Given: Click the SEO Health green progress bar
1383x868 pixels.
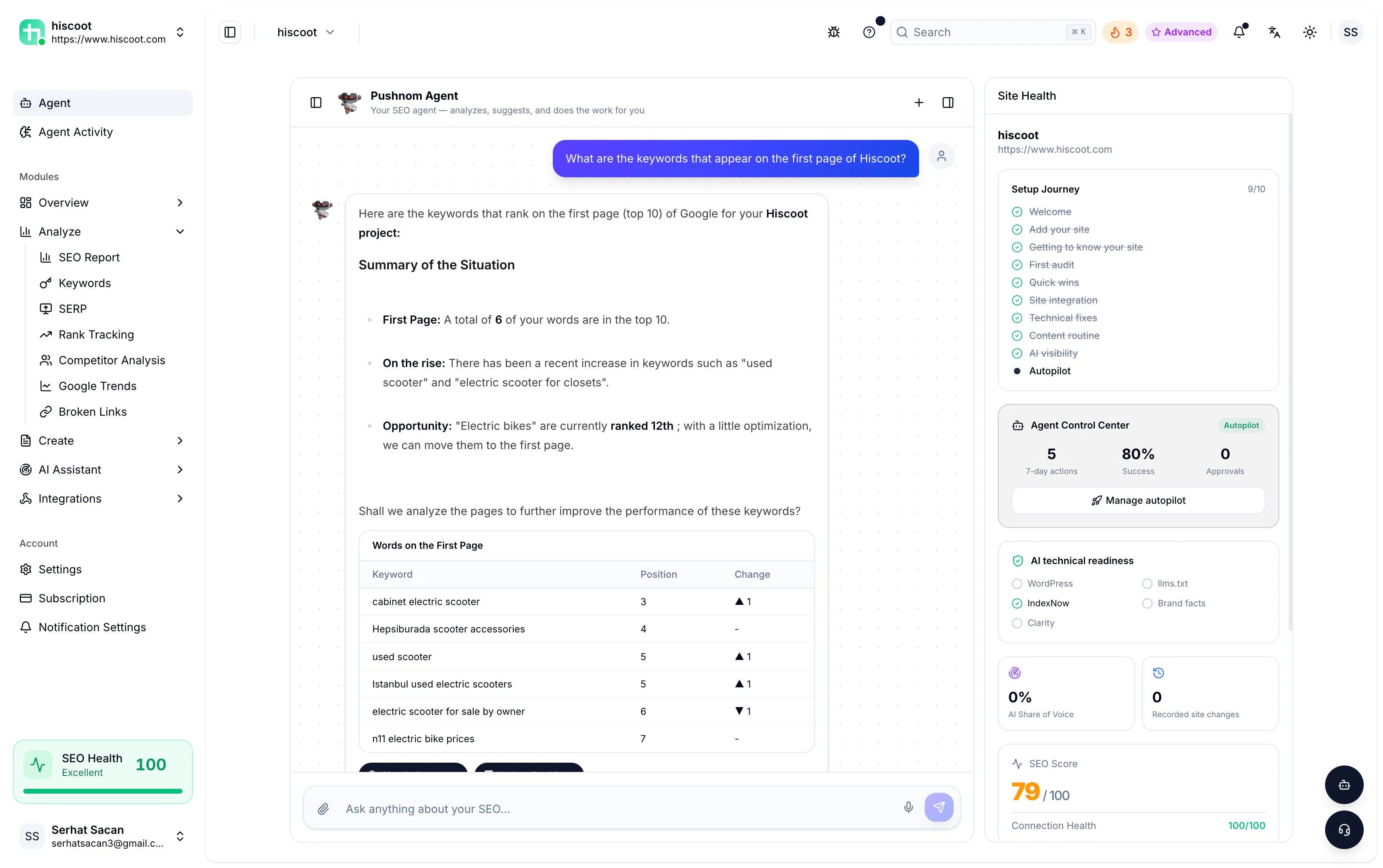Looking at the screenshot, I should (103, 791).
